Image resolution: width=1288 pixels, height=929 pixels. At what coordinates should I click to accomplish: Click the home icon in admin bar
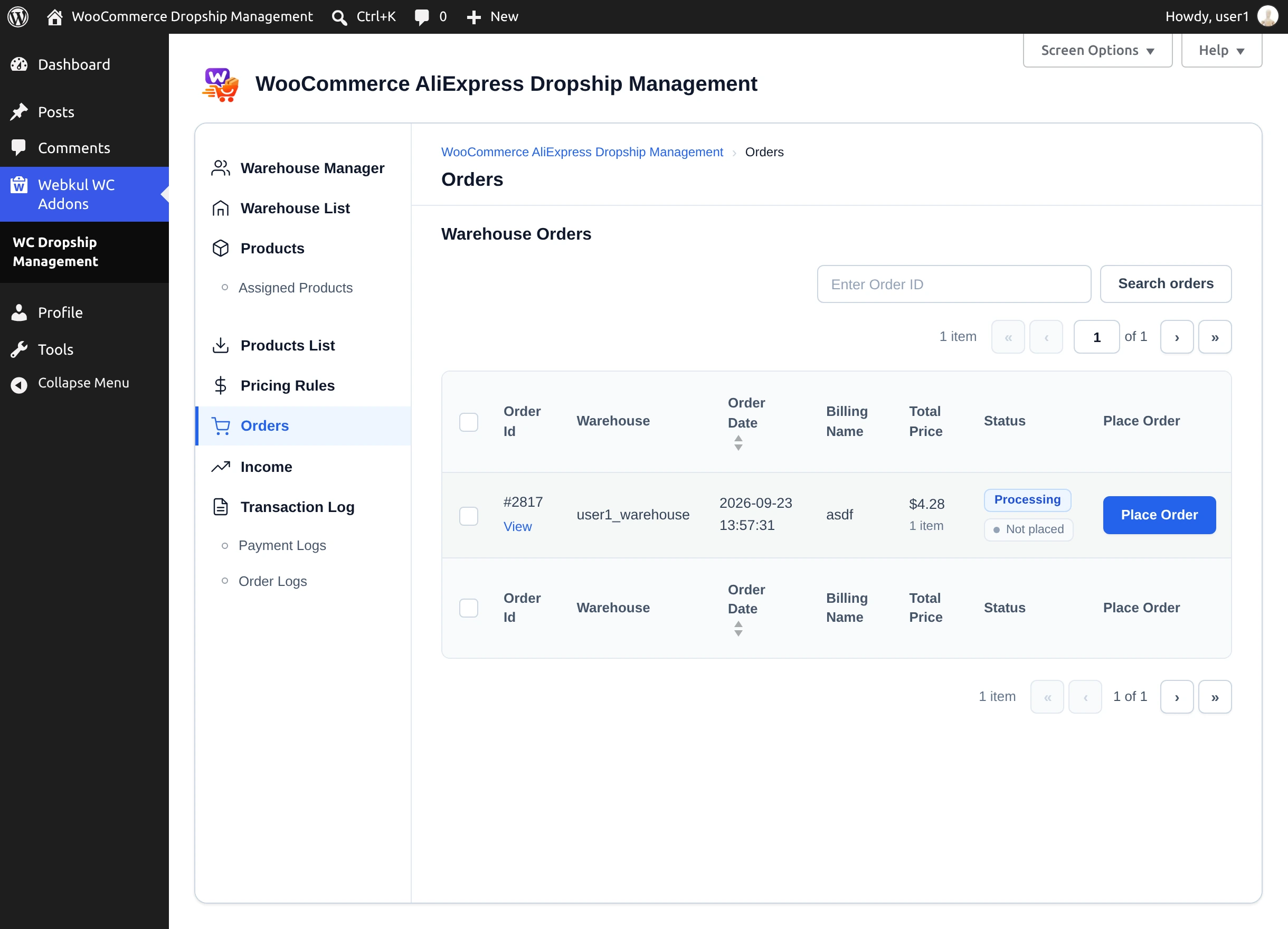[54, 17]
